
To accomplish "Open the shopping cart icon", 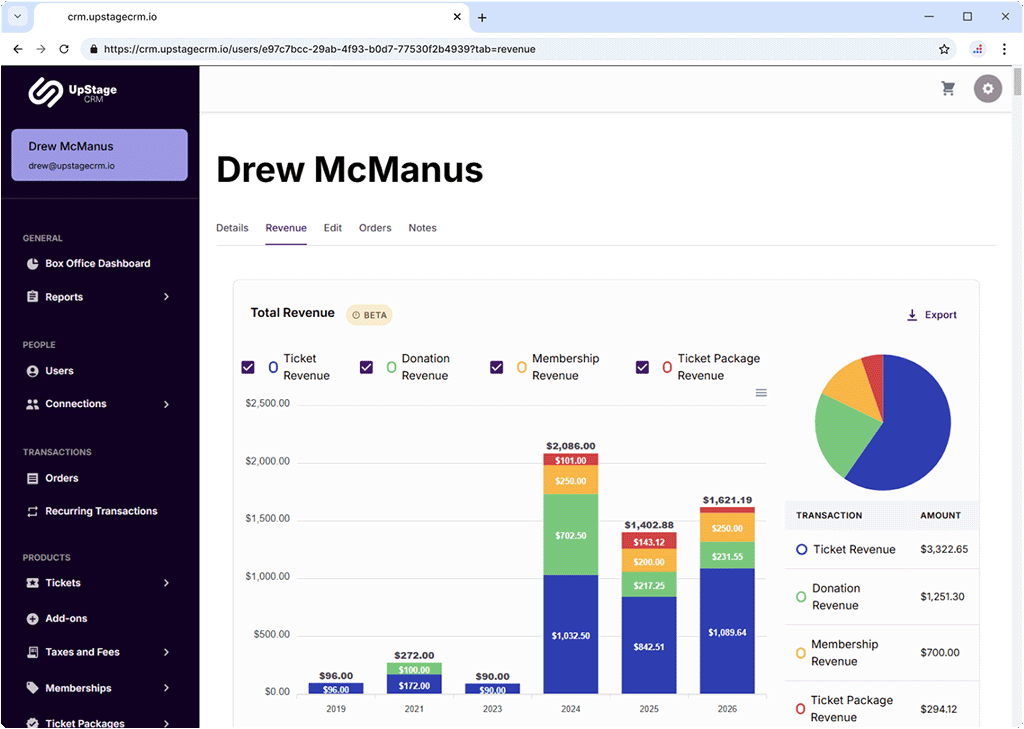I will coord(948,89).
